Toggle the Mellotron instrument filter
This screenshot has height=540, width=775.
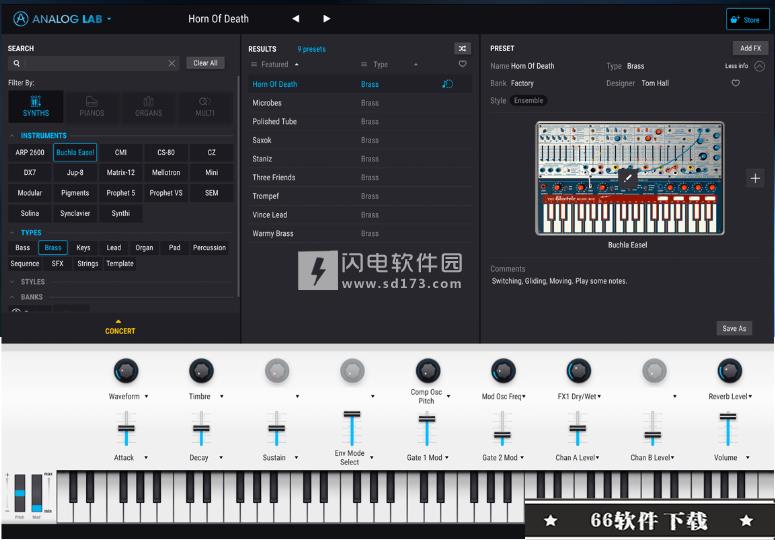tap(166, 172)
